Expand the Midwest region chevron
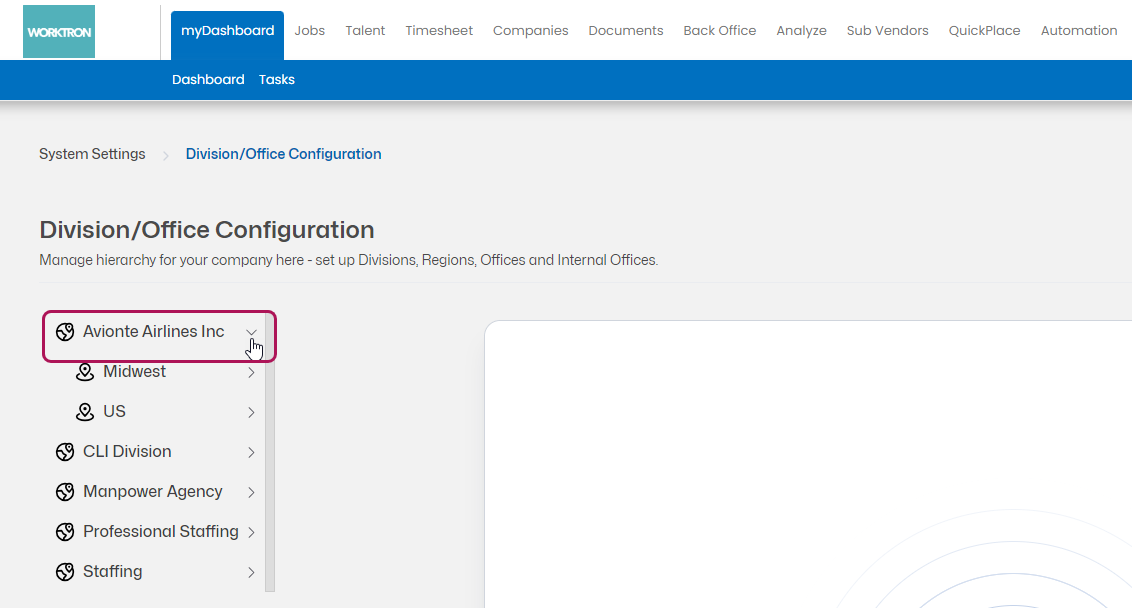1132x608 pixels. [x=251, y=373]
